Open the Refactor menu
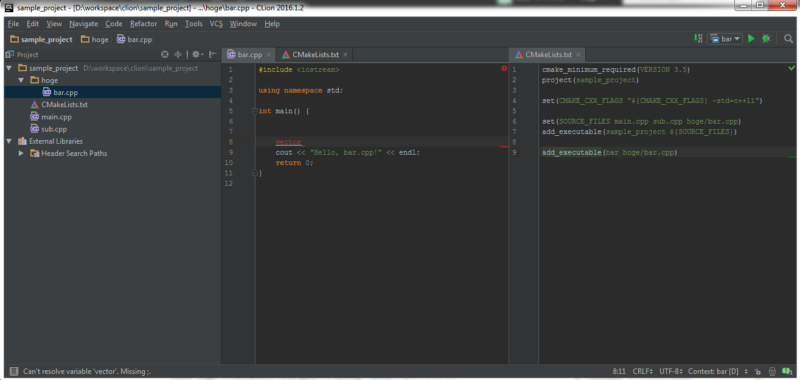 [143, 24]
